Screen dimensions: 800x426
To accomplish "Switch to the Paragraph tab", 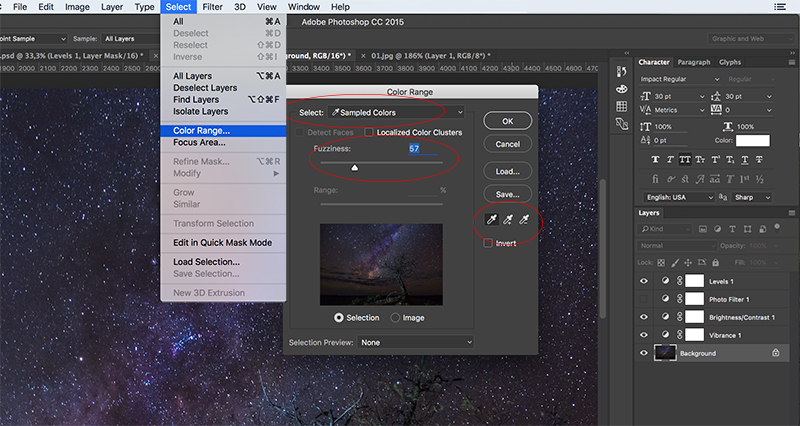I will click(693, 62).
